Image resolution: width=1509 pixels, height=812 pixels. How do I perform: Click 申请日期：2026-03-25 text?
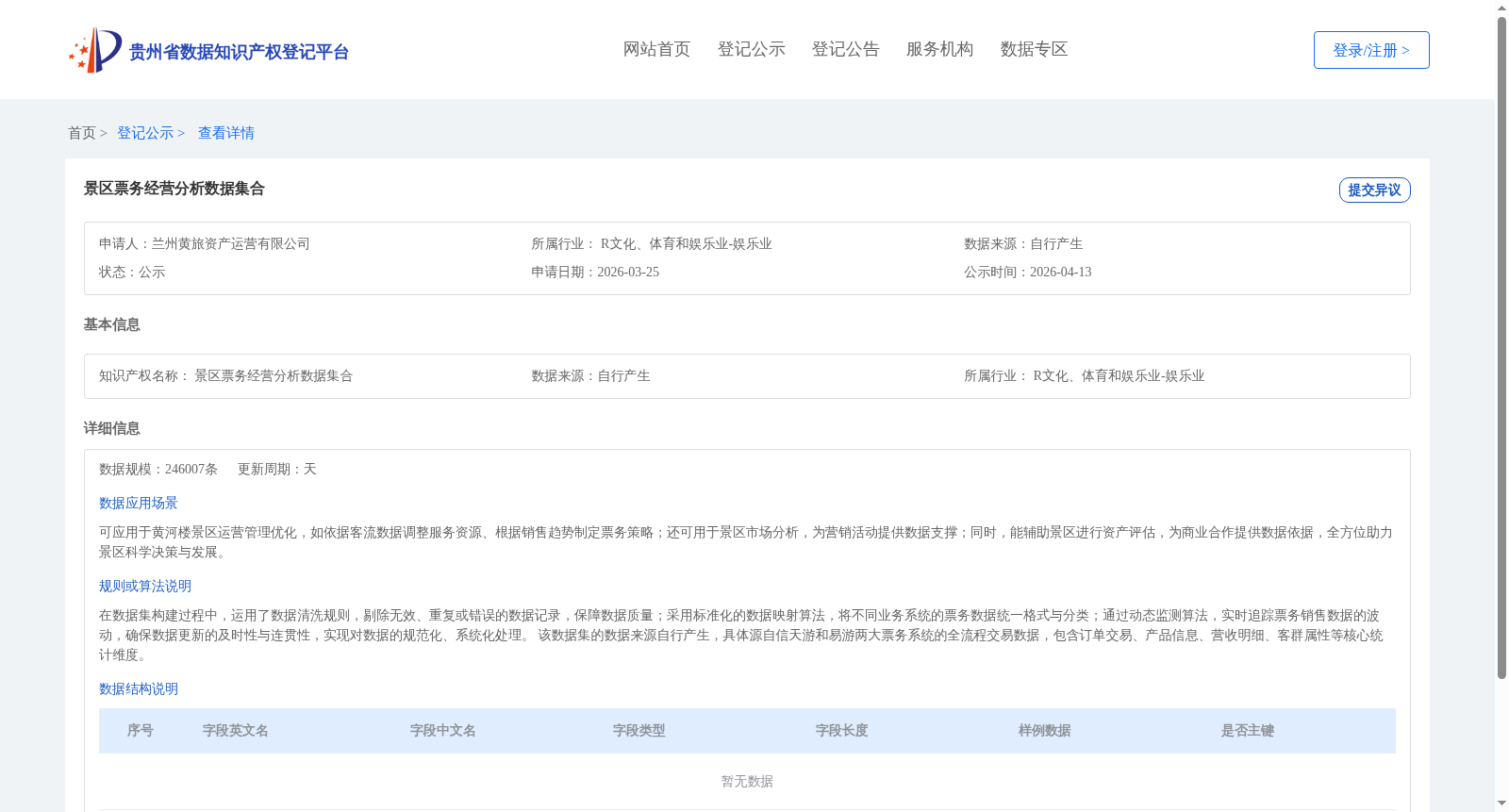tap(595, 272)
